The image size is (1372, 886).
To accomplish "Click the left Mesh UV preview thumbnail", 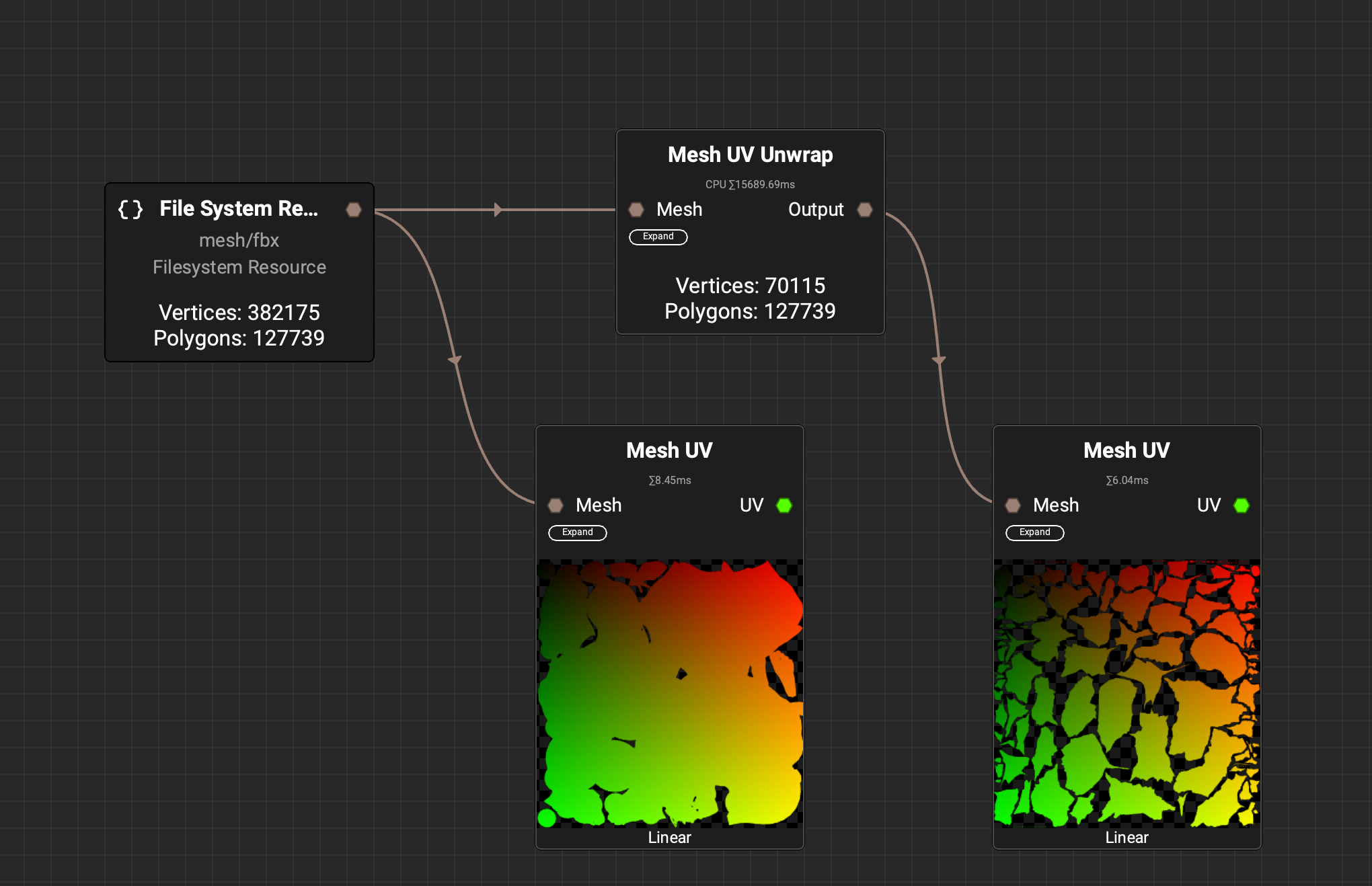I will coord(670,692).
